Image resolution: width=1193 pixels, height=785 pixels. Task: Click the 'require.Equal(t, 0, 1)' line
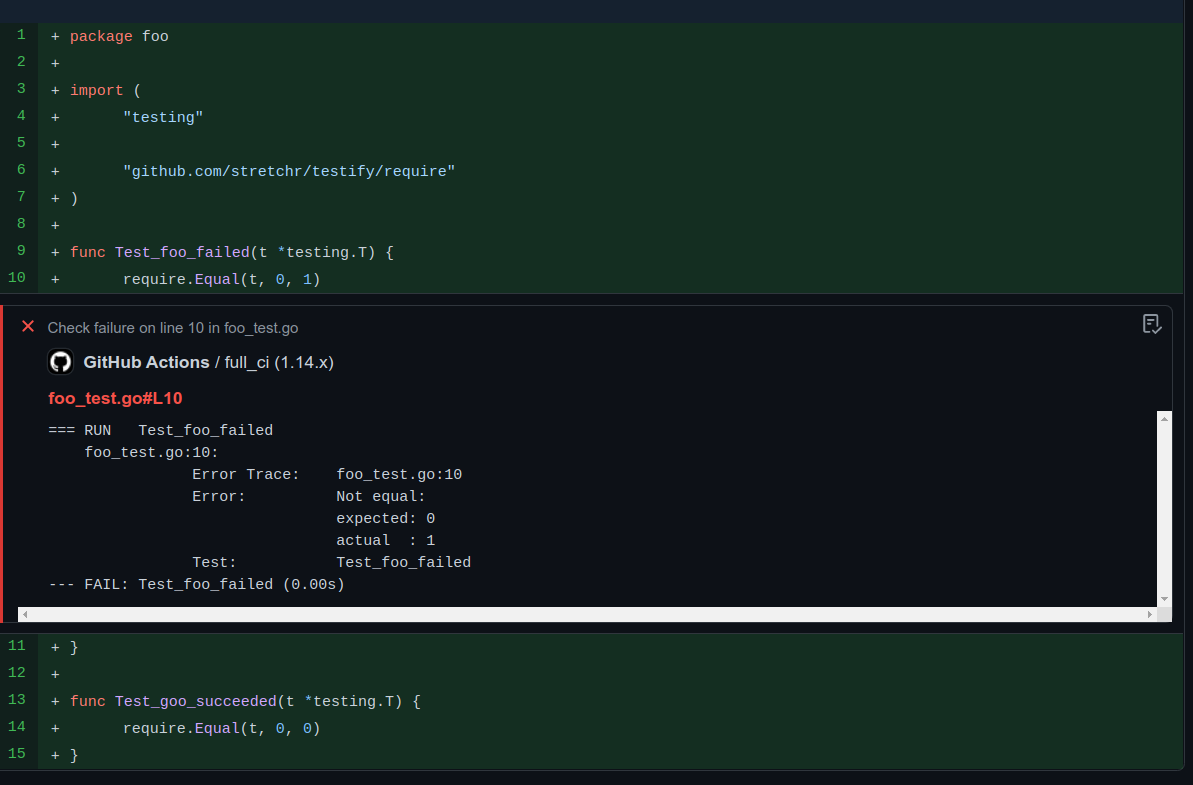pos(221,280)
